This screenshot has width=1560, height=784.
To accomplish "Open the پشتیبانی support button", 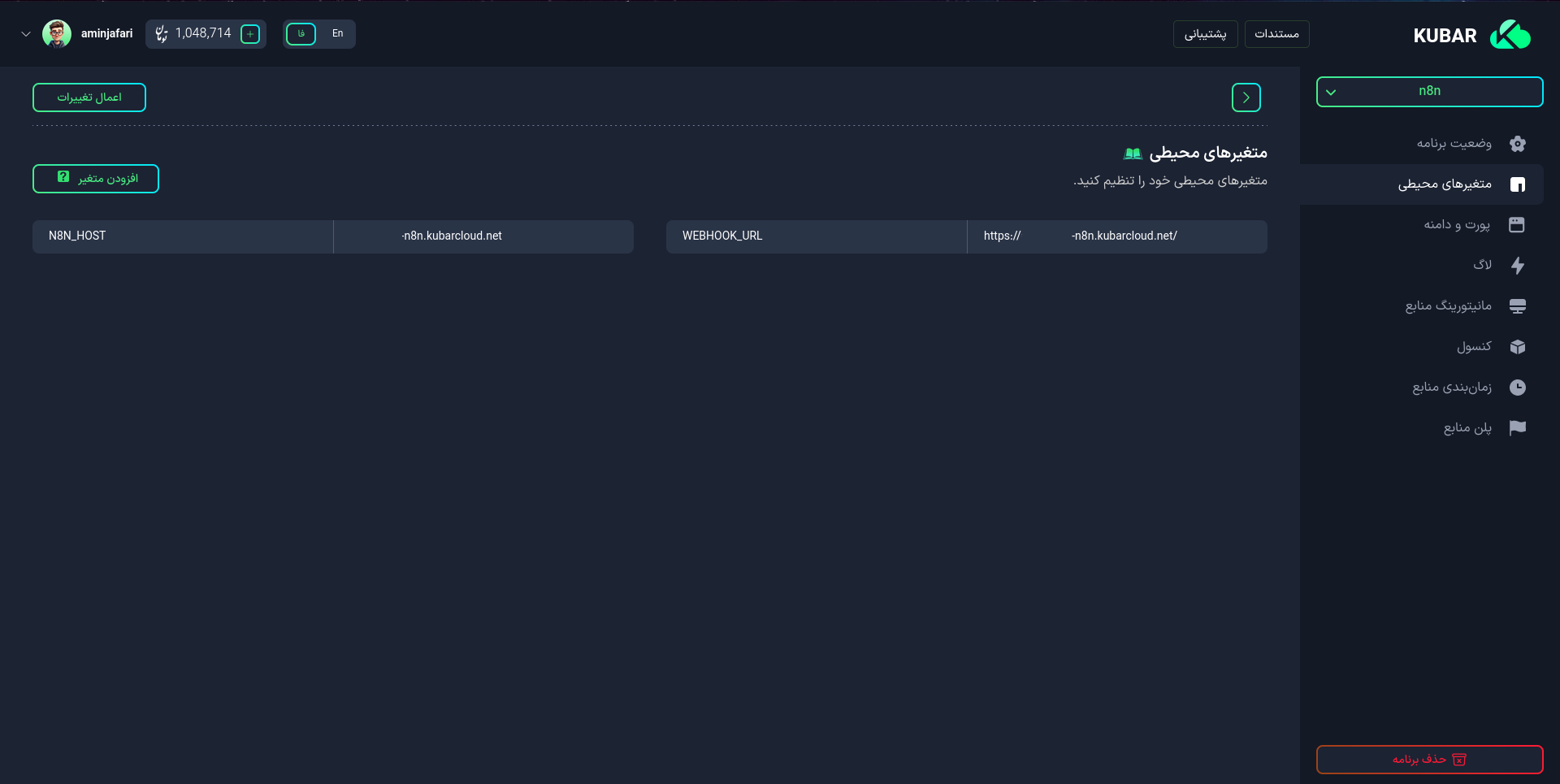I will tap(1205, 34).
